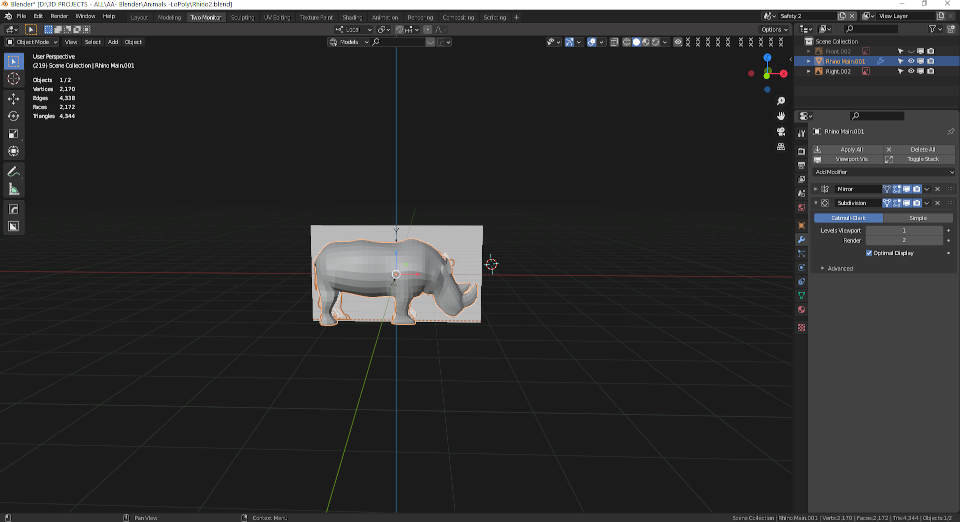
Task: Open the Object Data green triangle tab
Action: (801, 296)
